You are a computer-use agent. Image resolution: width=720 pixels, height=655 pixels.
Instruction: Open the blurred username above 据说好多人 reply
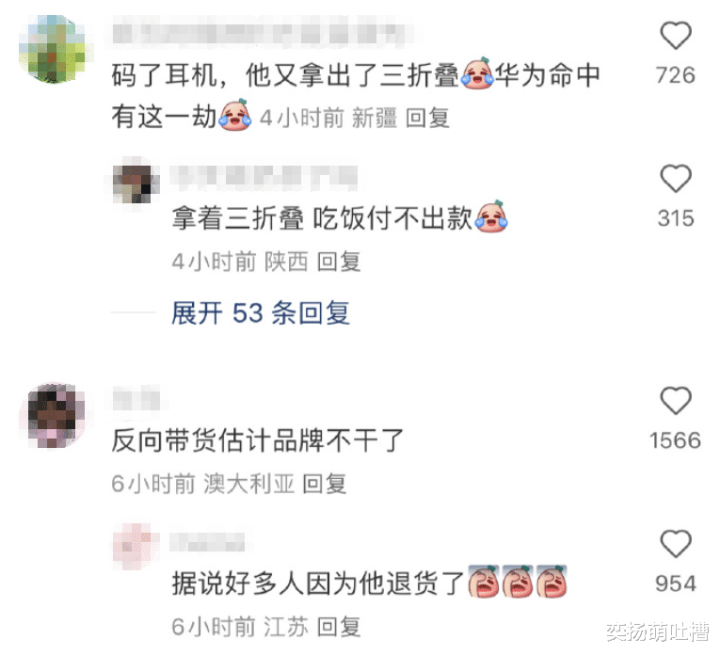click(207, 542)
